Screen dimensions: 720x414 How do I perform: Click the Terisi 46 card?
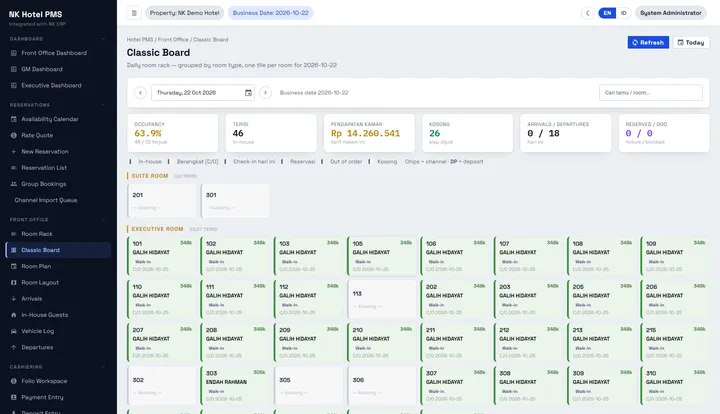tap(271, 133)
